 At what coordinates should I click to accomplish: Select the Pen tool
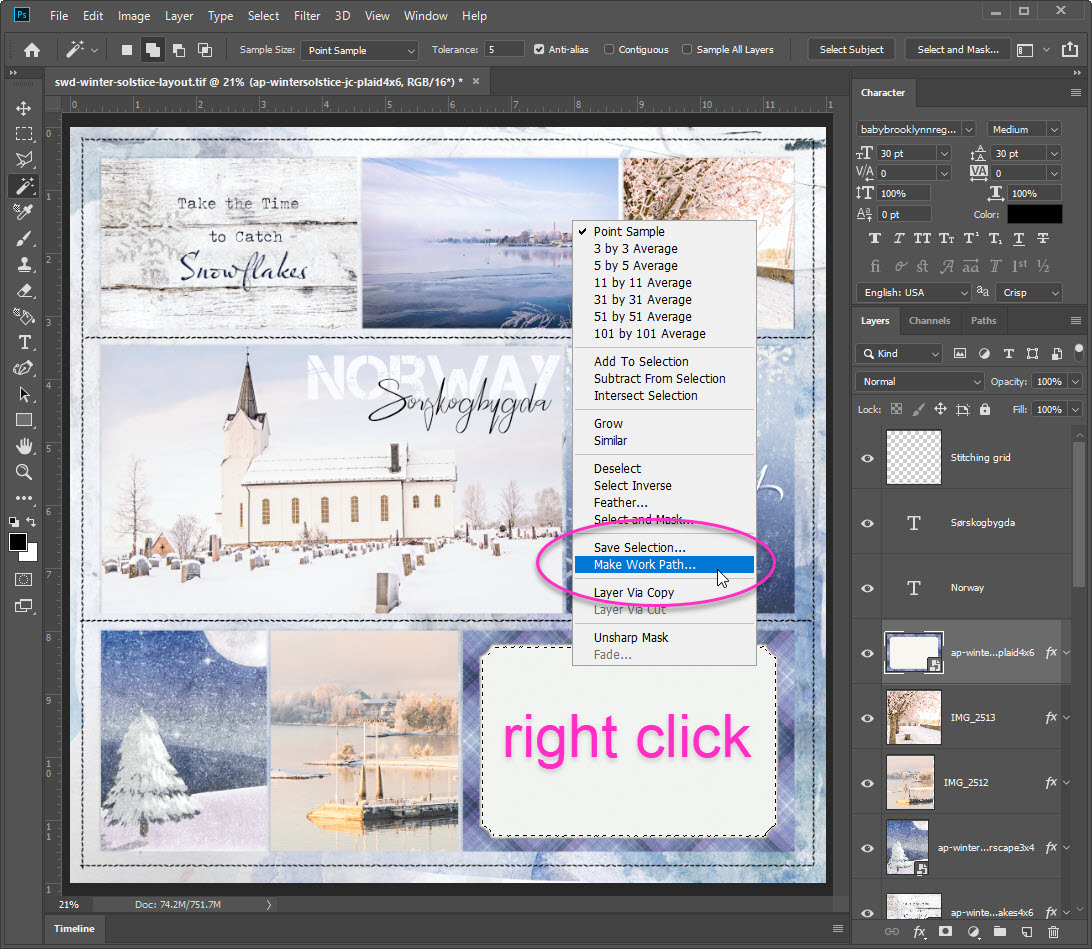click(24, 368)
